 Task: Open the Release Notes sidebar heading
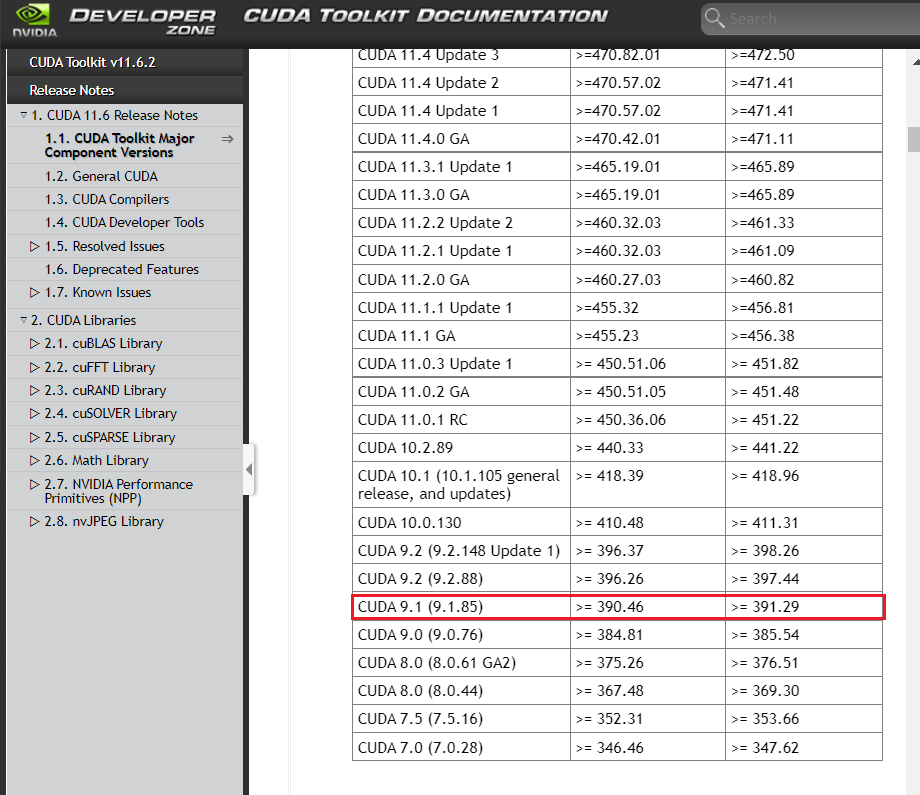[x=72, y=90]
